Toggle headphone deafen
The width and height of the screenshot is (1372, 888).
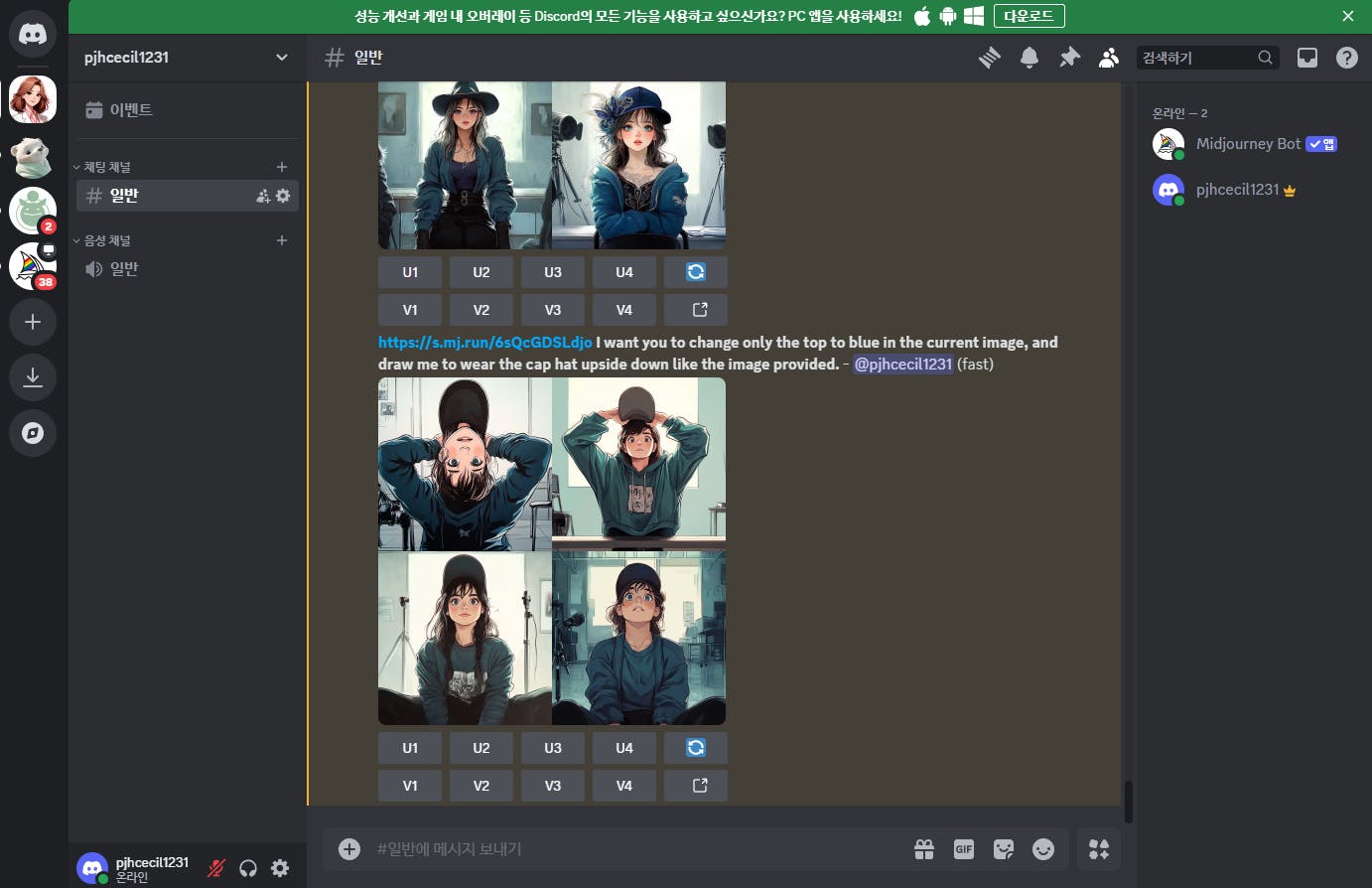coord(248,868)
